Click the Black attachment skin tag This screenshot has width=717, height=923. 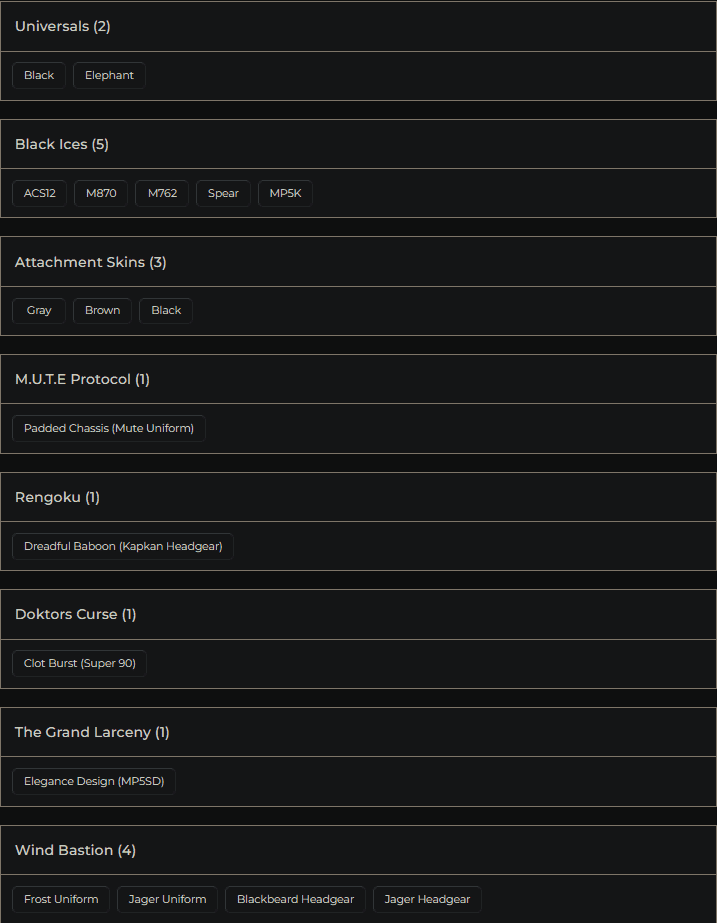point(165,310)
